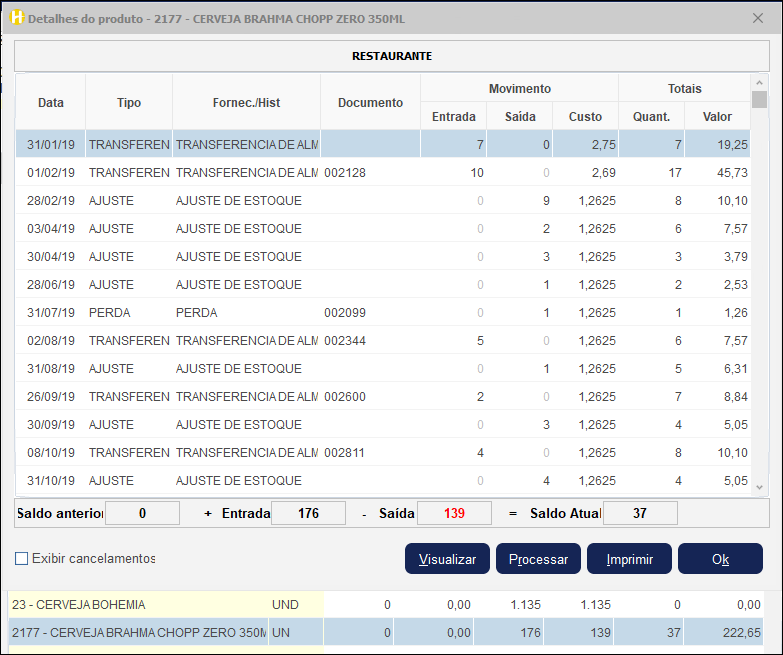Click document number 002128 cell
The image size is (783, 655).
point(346,173)
